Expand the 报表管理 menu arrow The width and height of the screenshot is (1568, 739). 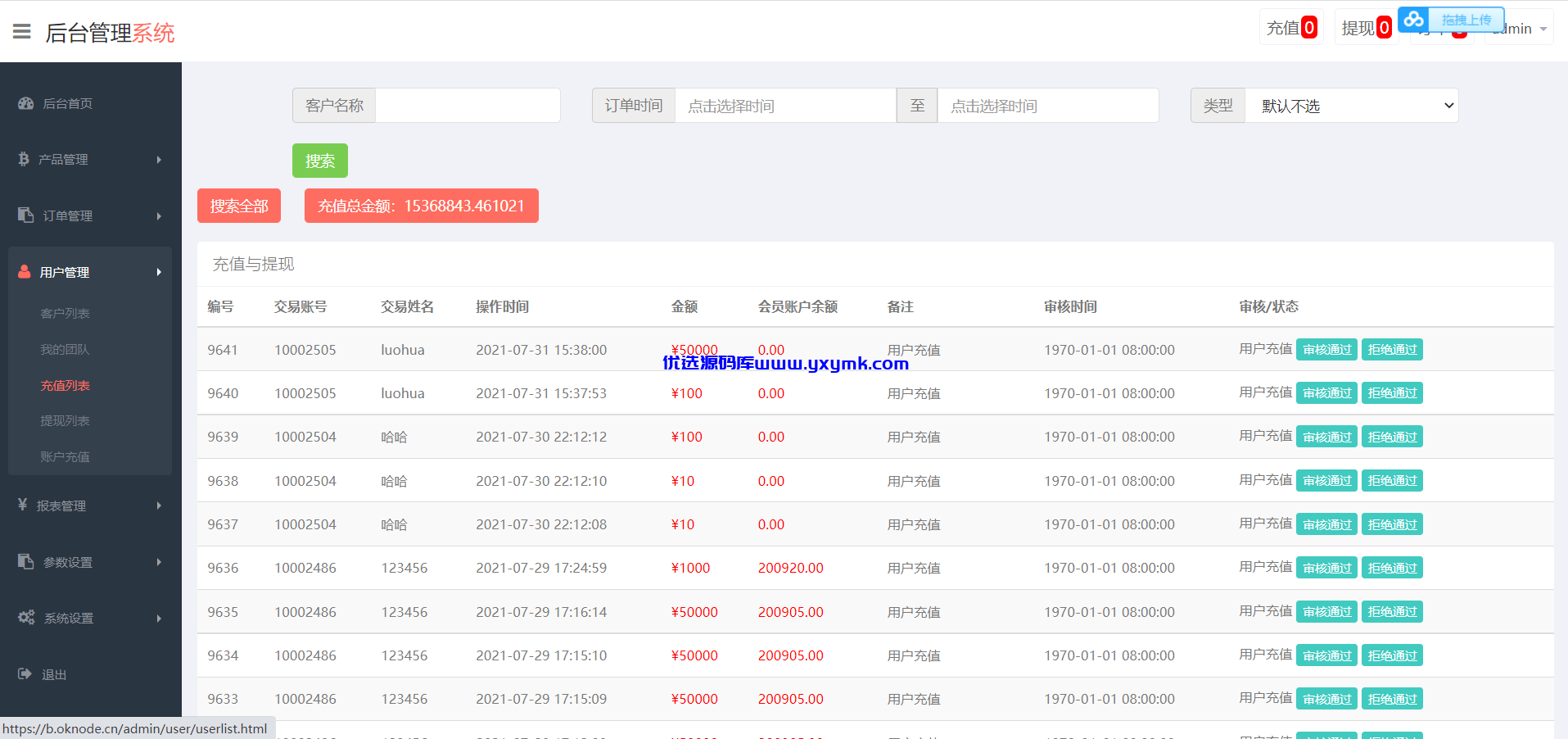[x=159, y=506]
